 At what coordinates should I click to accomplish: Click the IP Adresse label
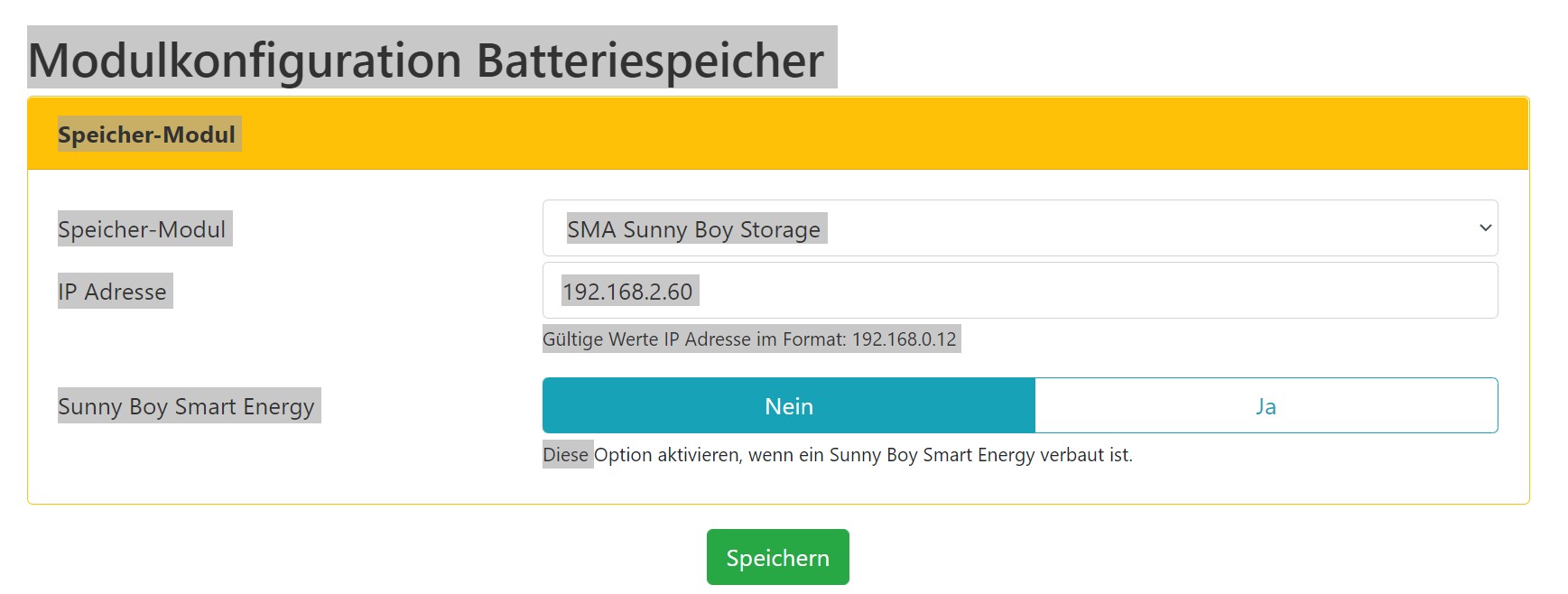[113, 292]
